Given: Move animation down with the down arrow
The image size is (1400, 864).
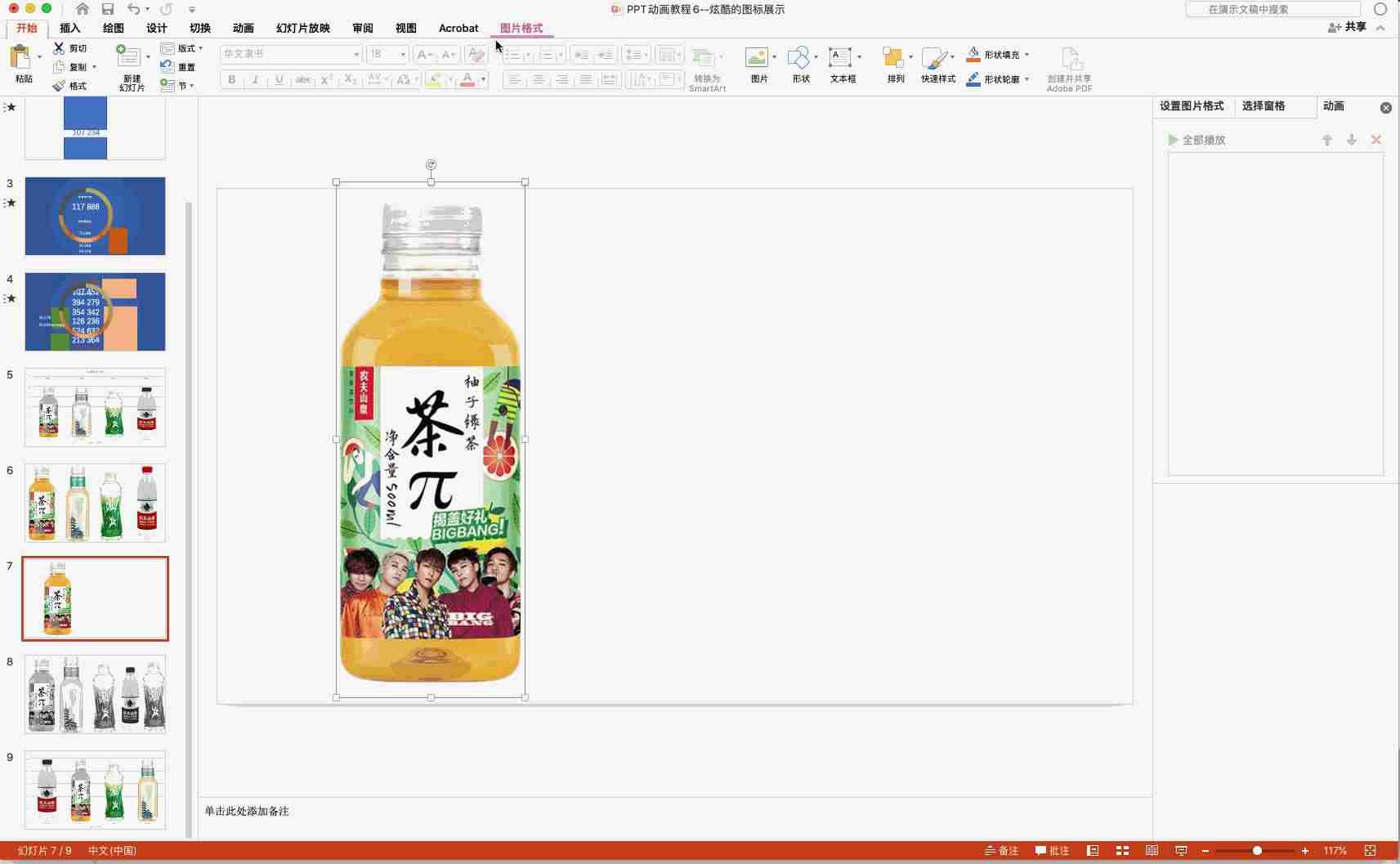Looking at the screenshot, I should point(1352,140).
